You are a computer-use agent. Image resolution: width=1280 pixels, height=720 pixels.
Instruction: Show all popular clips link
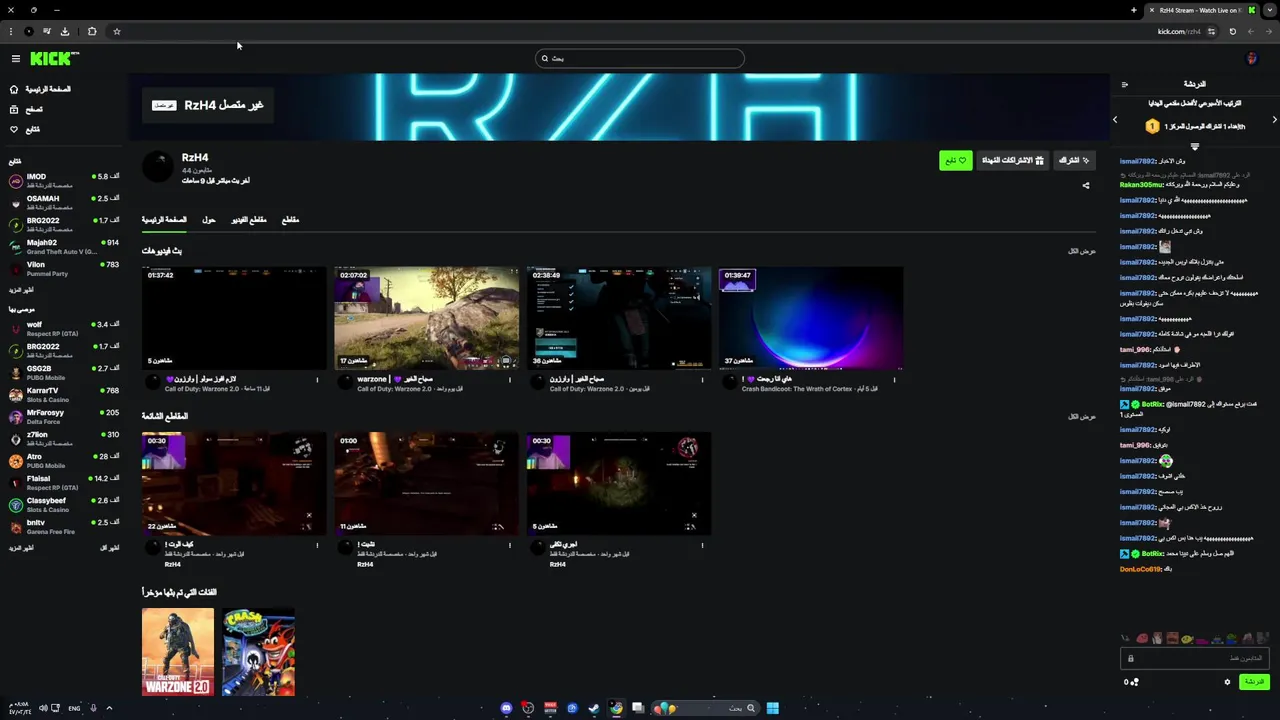(x=1081, y=416)
